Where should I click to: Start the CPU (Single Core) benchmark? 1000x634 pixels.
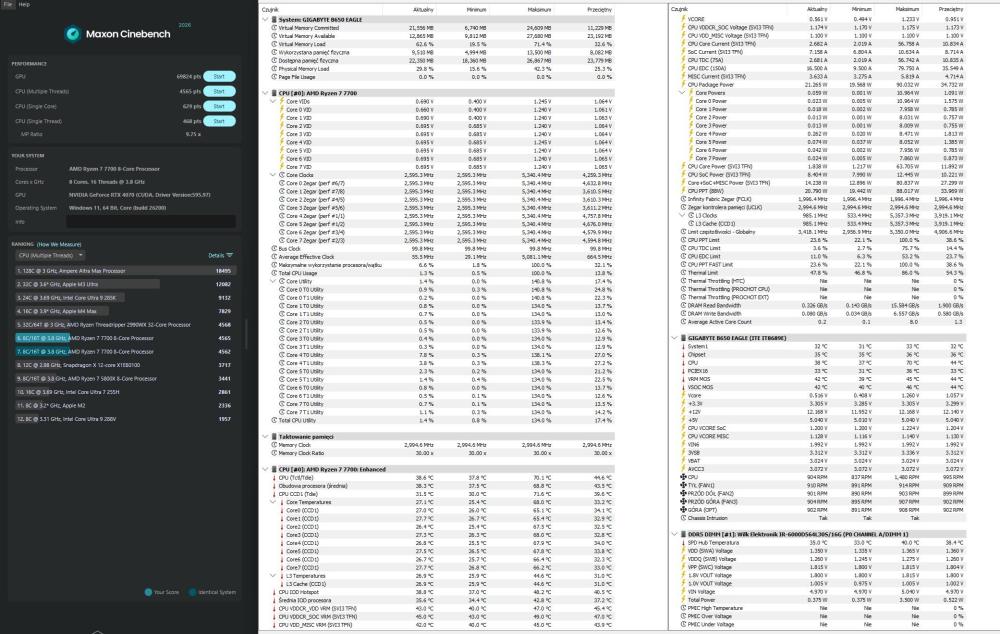tap(219, 106)
